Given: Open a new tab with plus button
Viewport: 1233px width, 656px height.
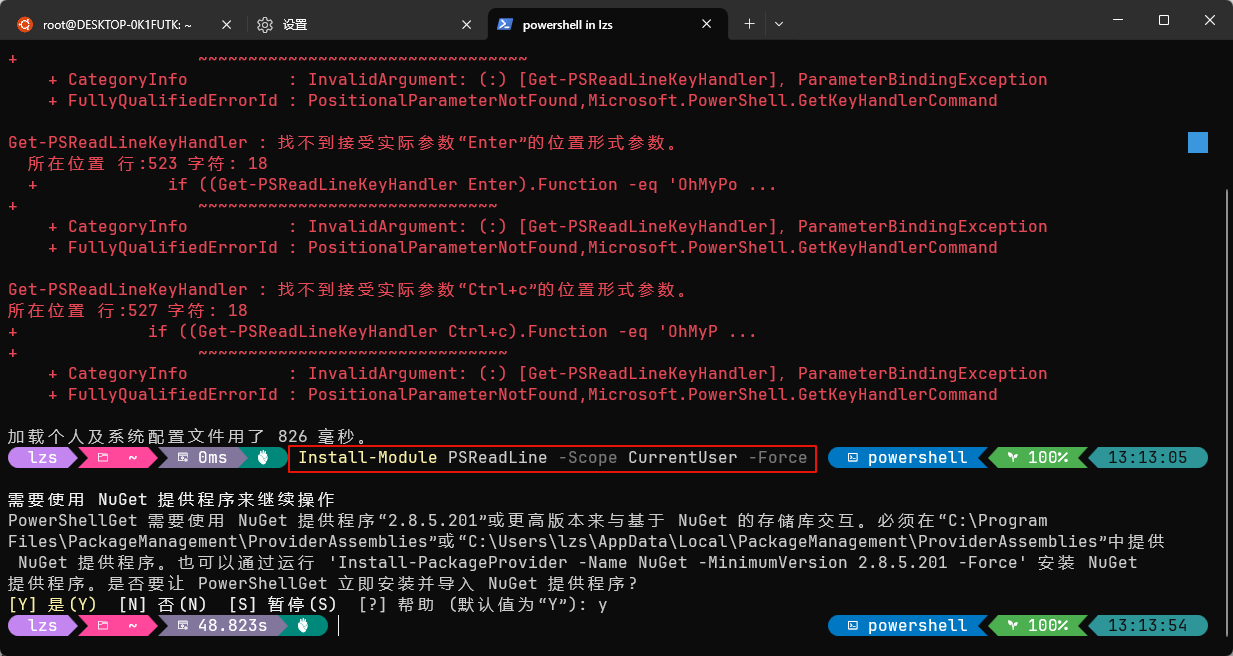Looking at the screenshot, I should [749, 24].
